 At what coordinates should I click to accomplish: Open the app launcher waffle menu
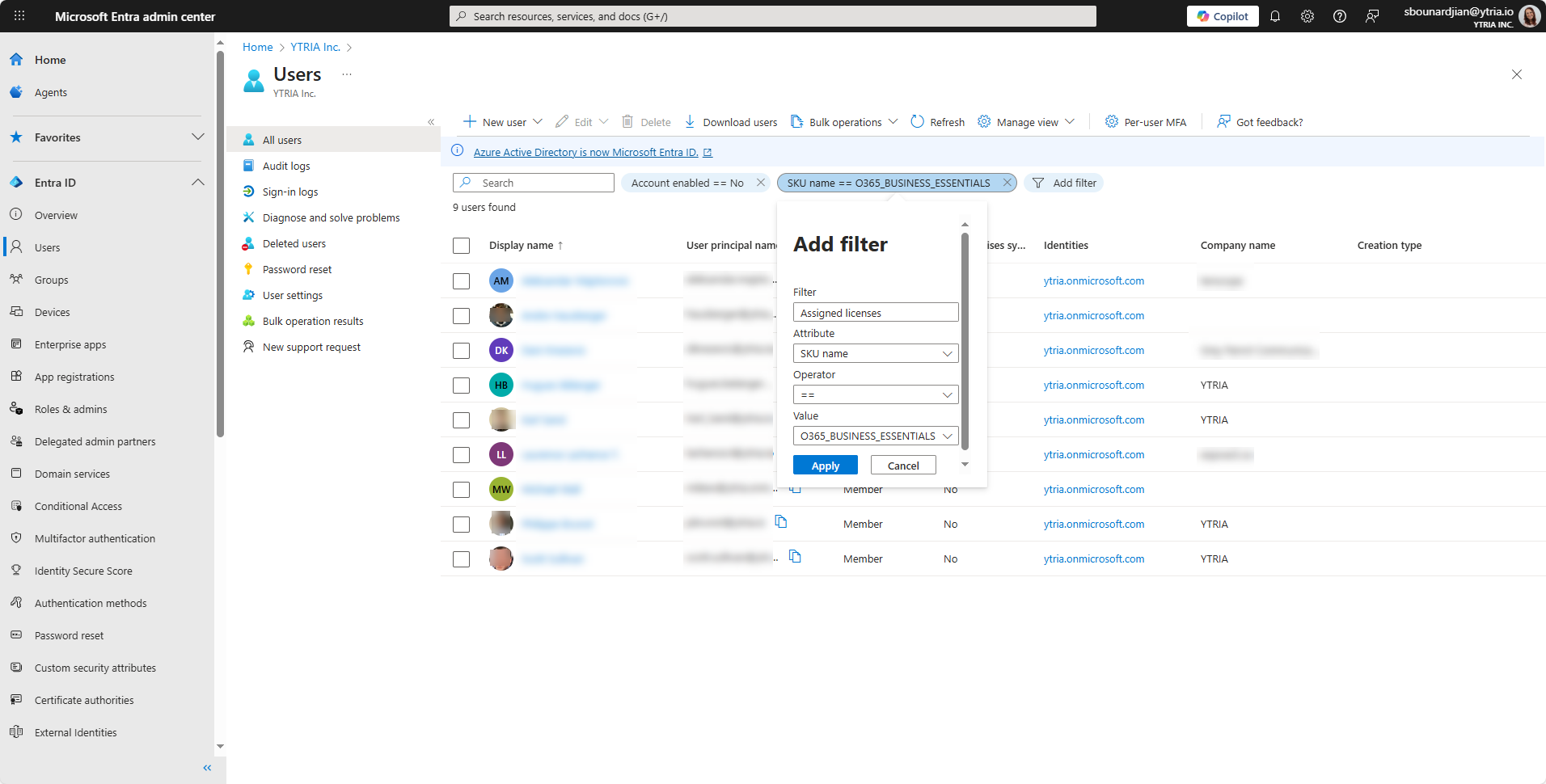click(19, 16)
